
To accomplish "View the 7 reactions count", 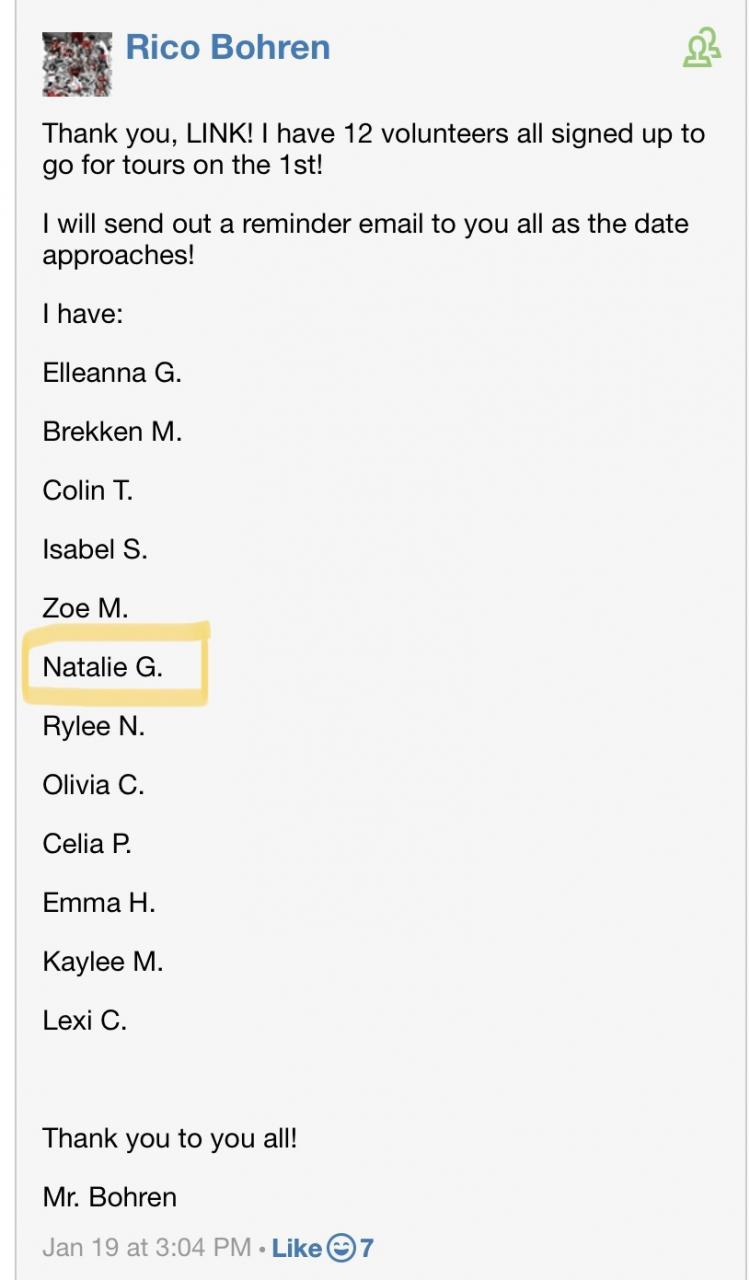I will 367,1248.
